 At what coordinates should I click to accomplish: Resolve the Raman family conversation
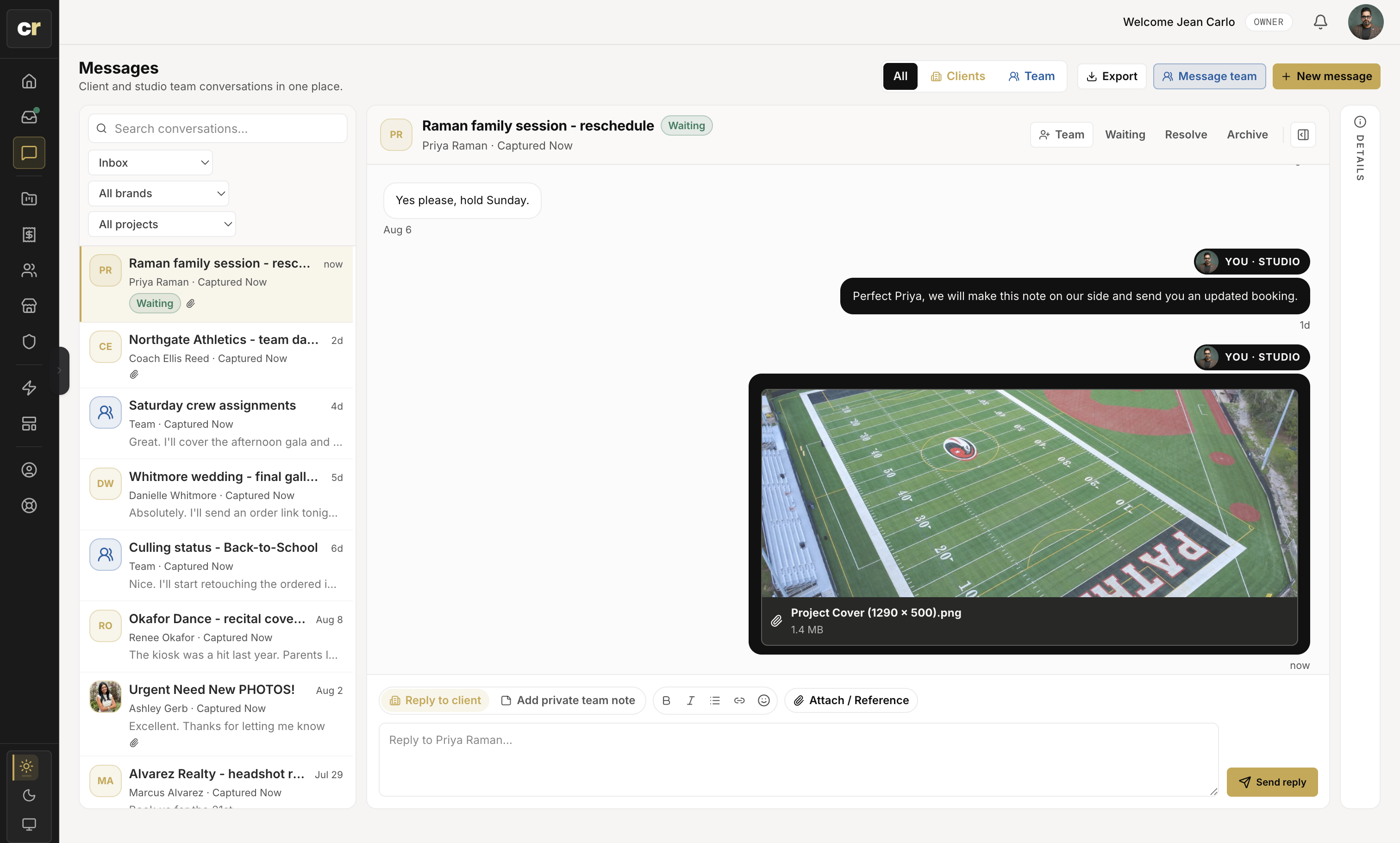pos(1186,135)
